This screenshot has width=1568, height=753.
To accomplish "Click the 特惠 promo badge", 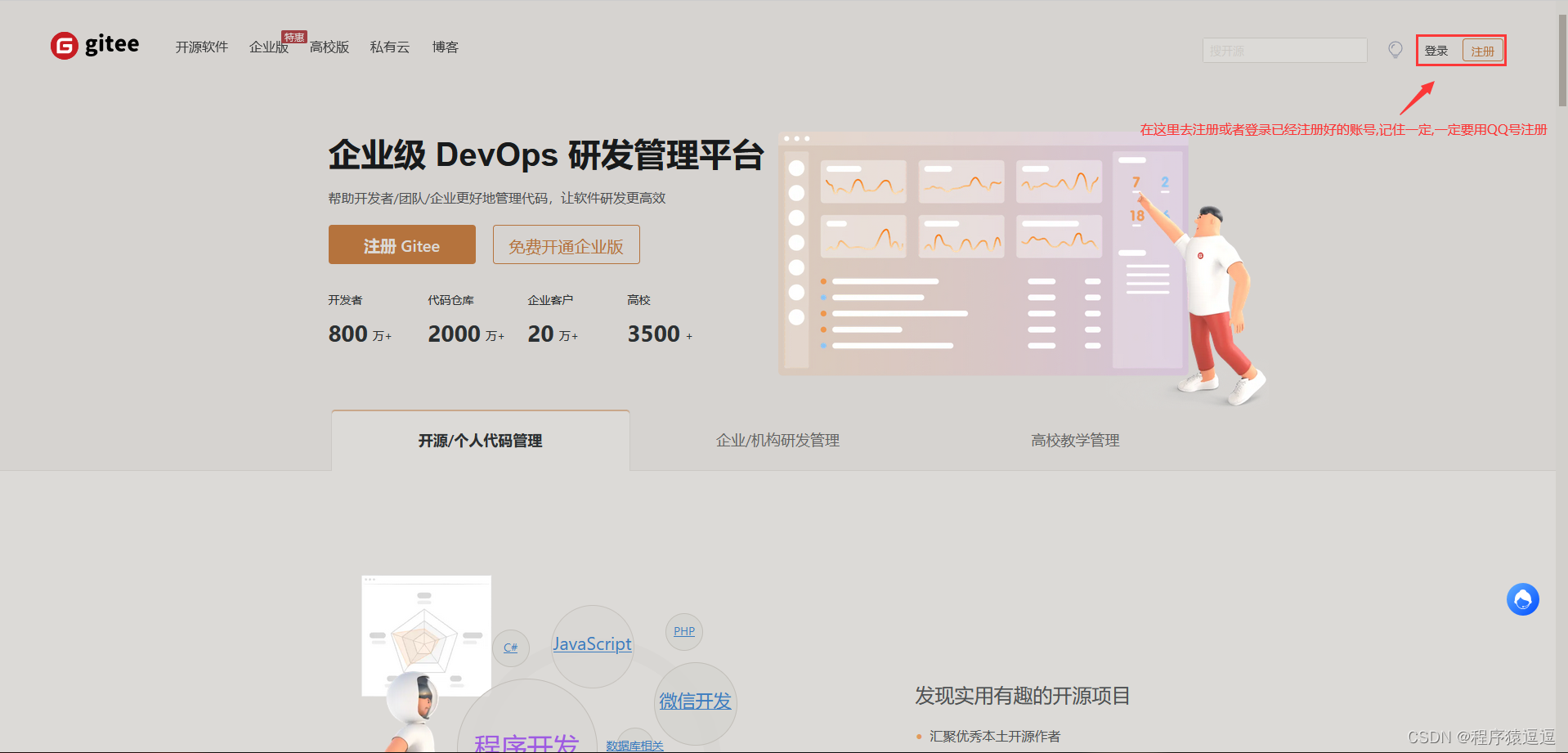I will pyautogui.click(x=294, y=37).
